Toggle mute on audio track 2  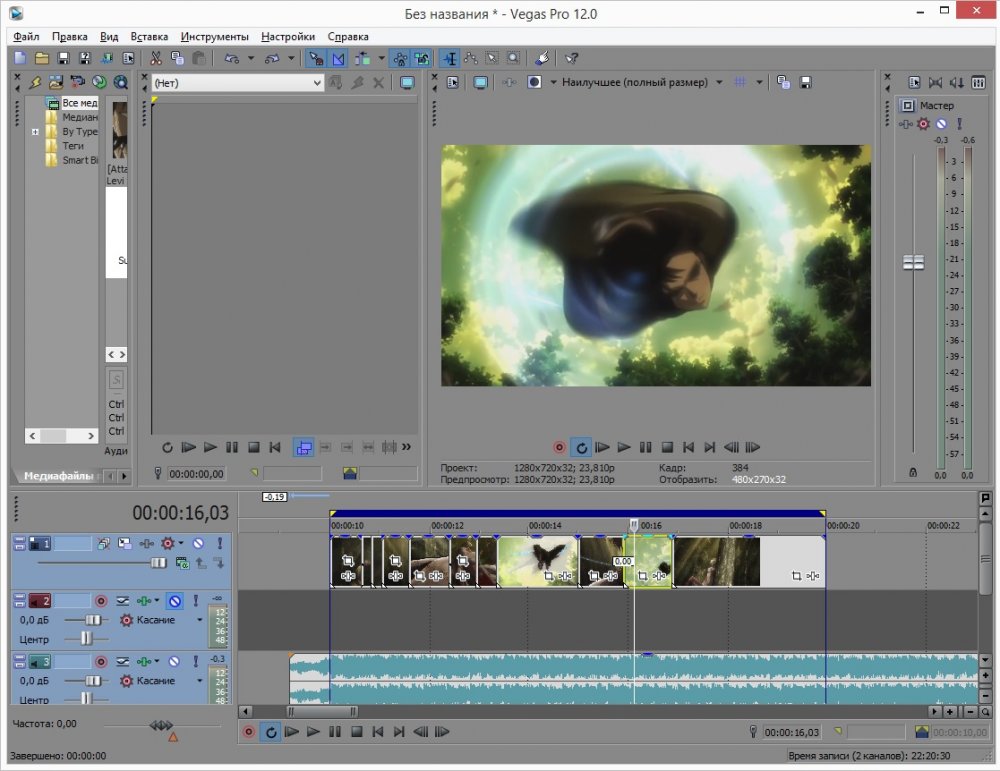click(x=174, y=601)
